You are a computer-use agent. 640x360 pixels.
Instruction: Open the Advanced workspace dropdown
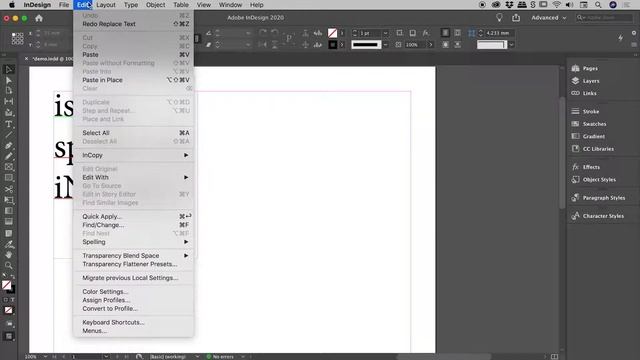[x=549, y=18]
